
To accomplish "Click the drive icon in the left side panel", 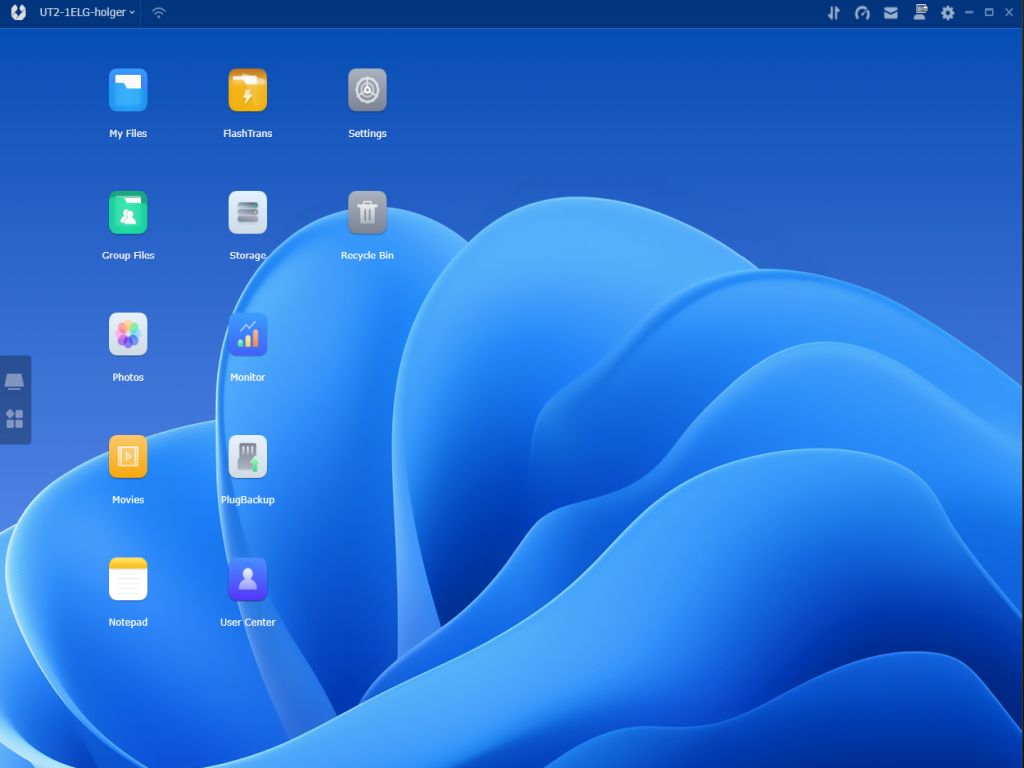I will [14, 381].
